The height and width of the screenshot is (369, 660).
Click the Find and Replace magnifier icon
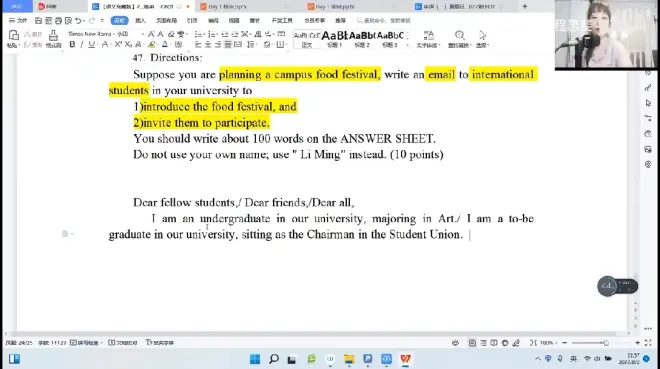pos(460,35)
